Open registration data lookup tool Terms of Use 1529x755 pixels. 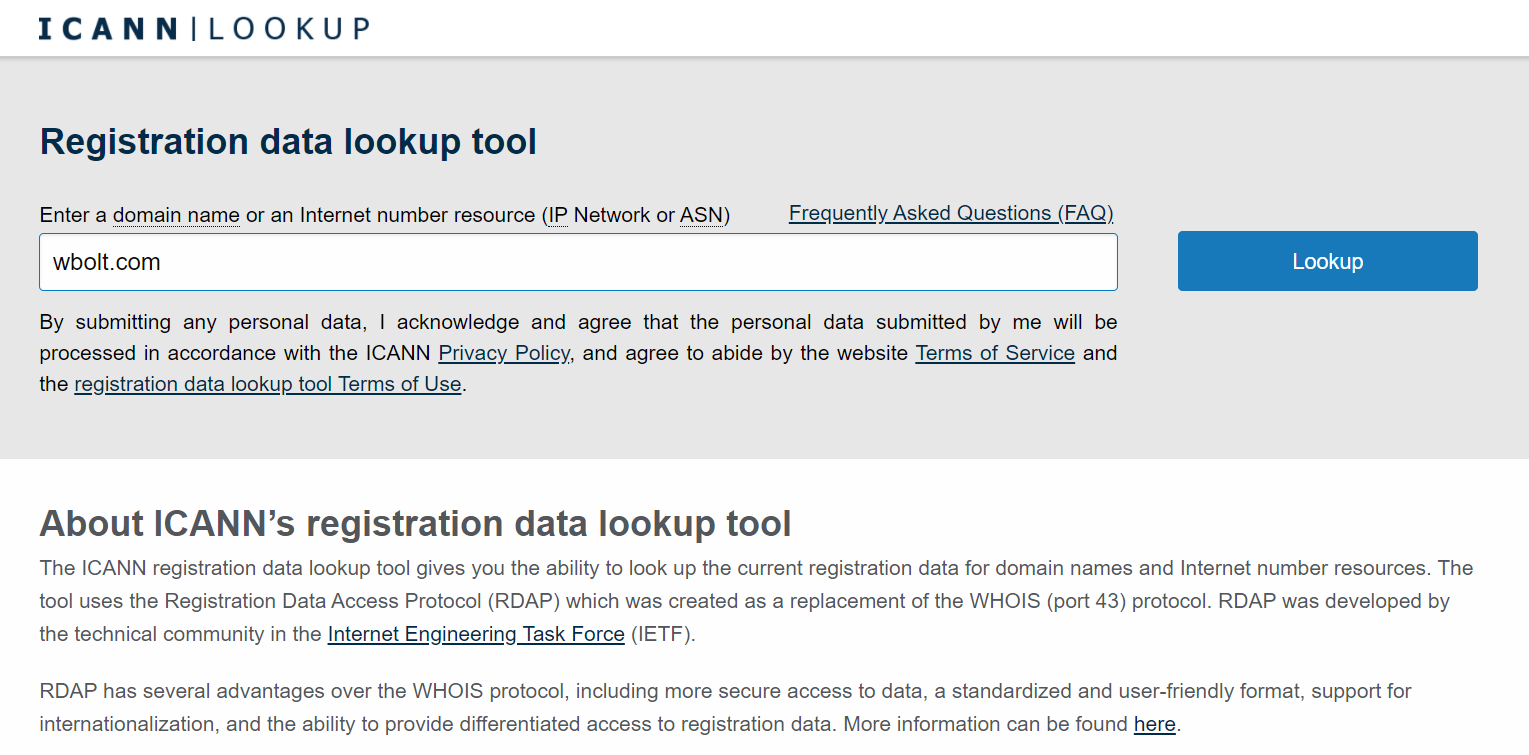tap(267, 384)
